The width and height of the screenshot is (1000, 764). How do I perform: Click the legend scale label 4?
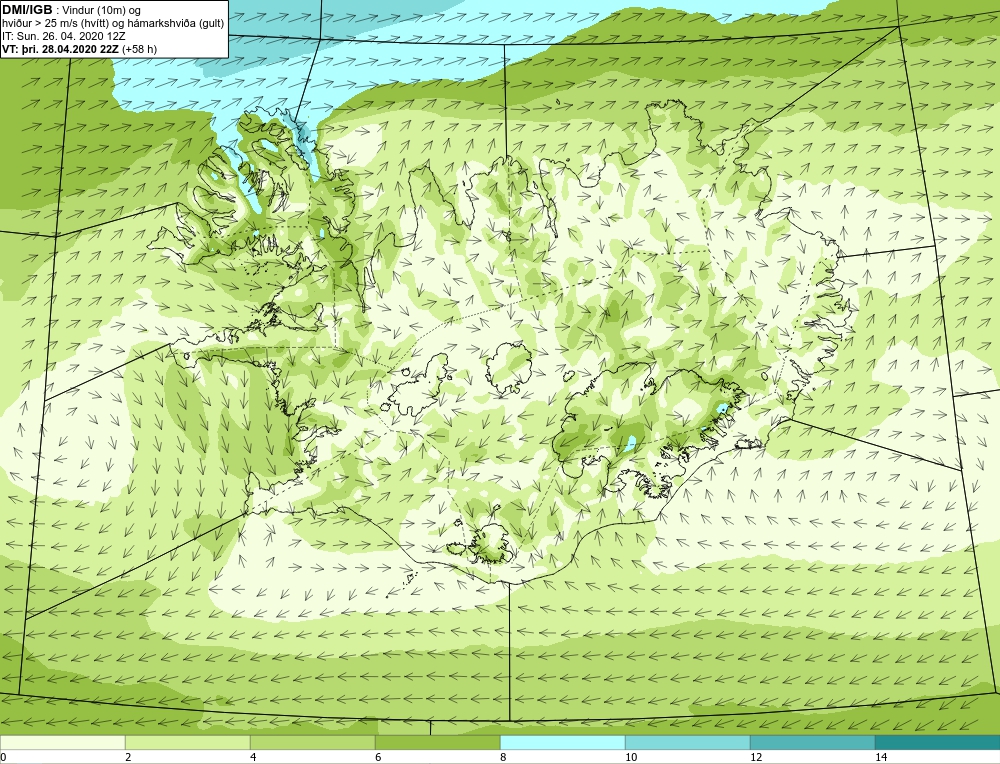point(253,757)
